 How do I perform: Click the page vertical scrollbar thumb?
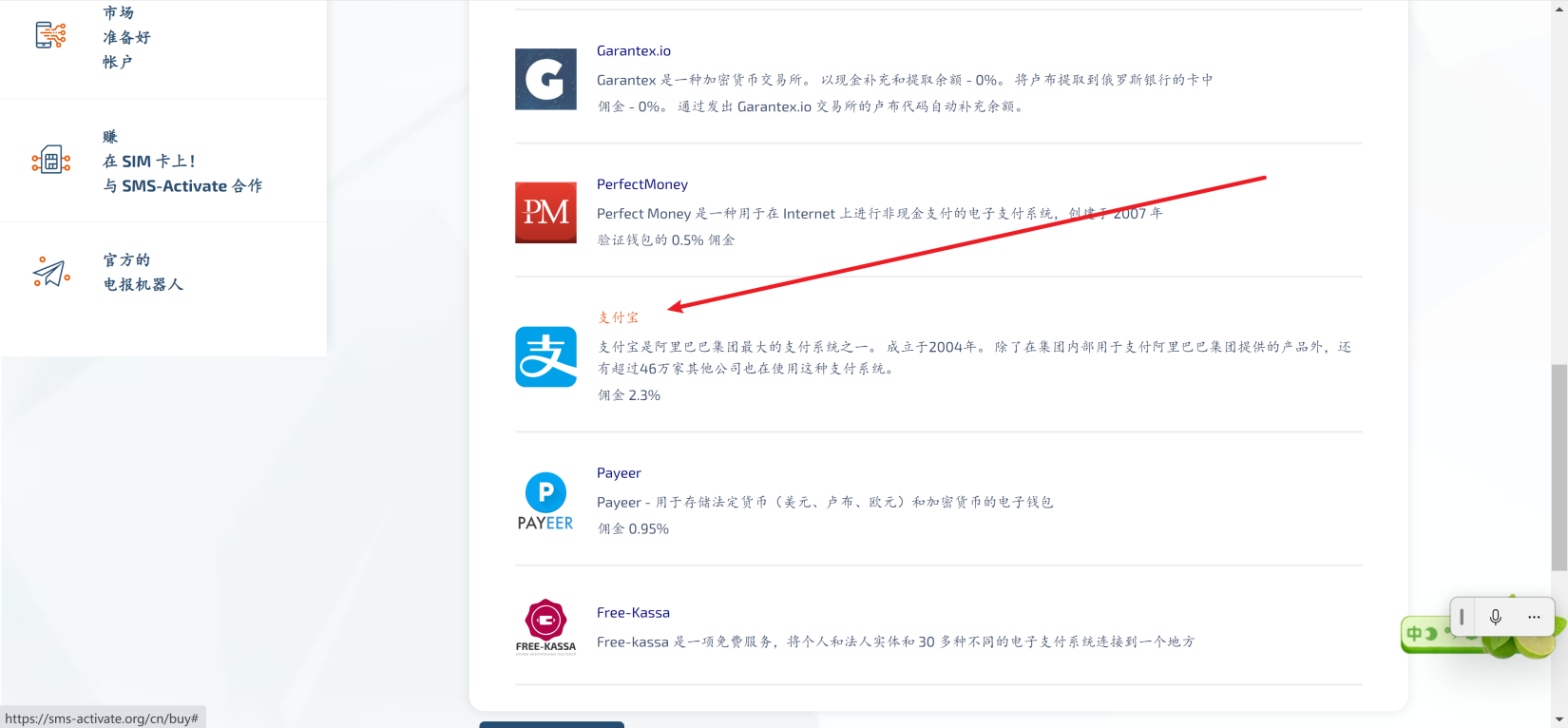click(1559, 468)
